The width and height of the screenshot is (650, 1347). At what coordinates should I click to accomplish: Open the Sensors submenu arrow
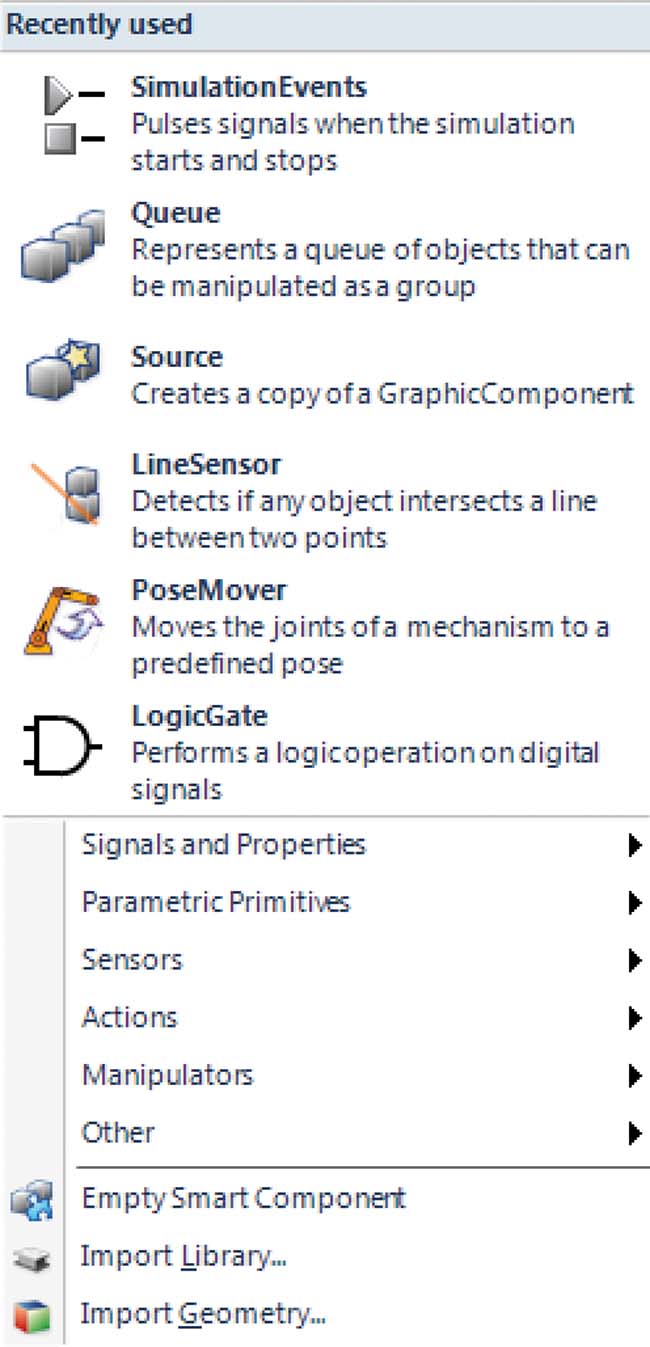click(634, 961)
